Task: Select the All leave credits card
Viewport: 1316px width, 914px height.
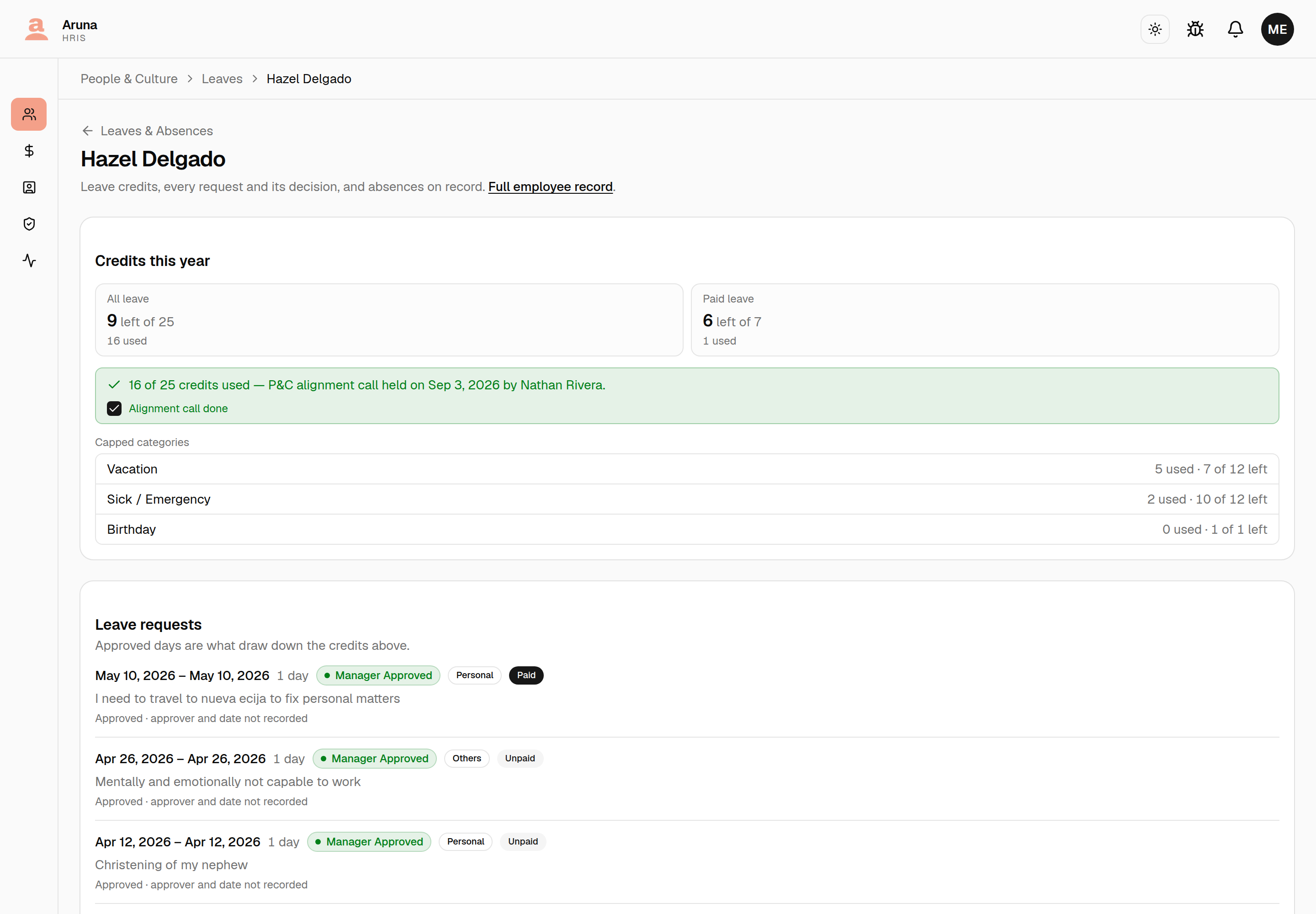Action: 389,319
